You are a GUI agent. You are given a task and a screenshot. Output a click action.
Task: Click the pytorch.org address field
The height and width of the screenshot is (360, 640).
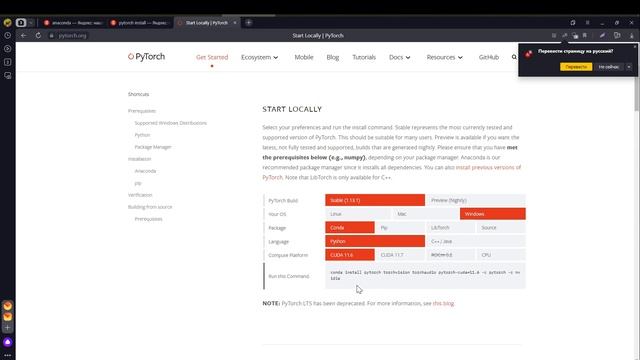click(x=72, y=36)
